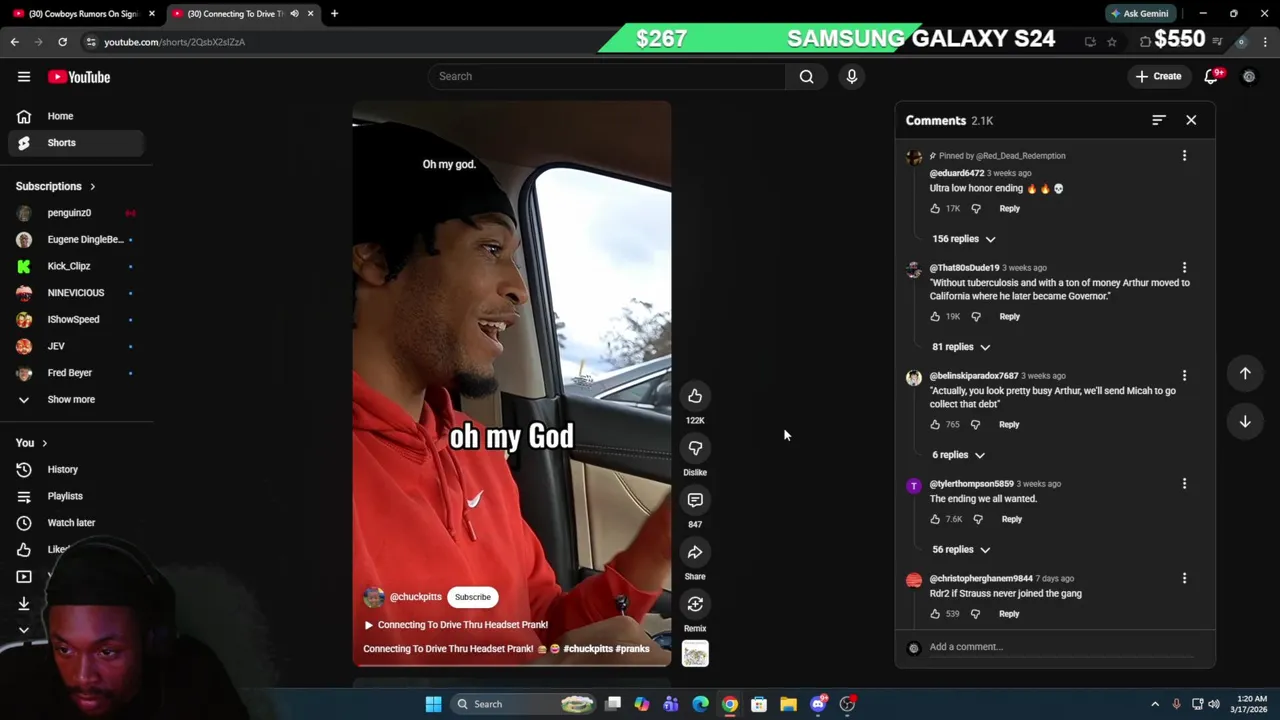Subscribe to @chuckpitts
The width and height of the screenshot is (1280, 720).
click(473, 597)
